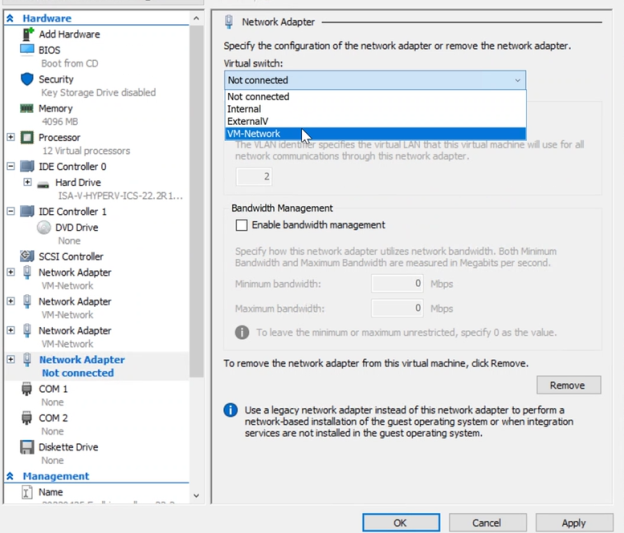
Task: Collapse the Hardware section chevron
Action: (x=10, y=18)
